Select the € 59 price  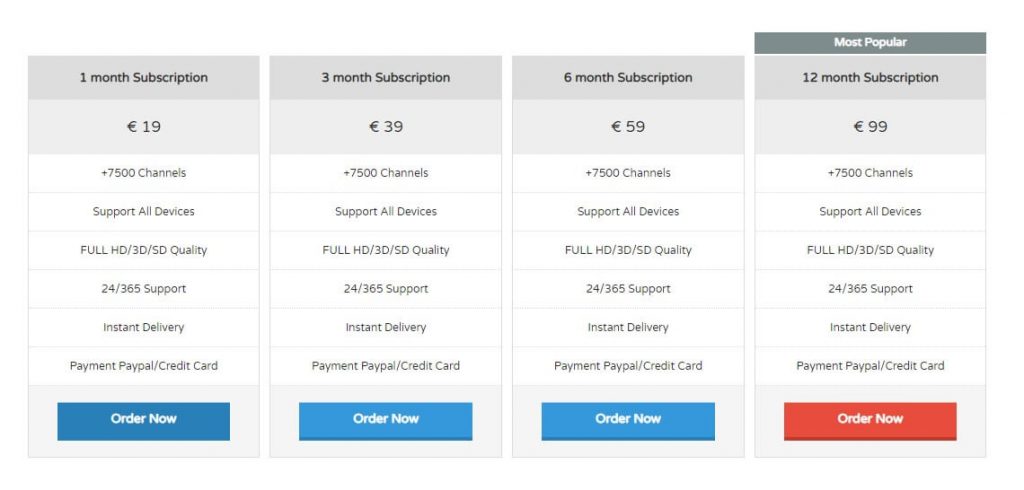tap(628, 126)
